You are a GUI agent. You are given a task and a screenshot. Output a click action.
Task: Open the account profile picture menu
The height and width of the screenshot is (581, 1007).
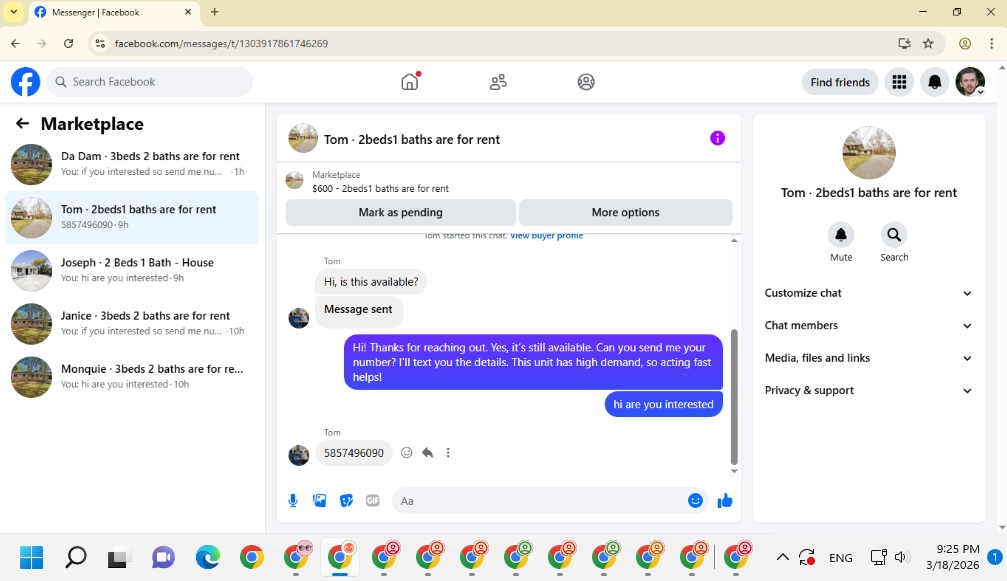point(970,82)
